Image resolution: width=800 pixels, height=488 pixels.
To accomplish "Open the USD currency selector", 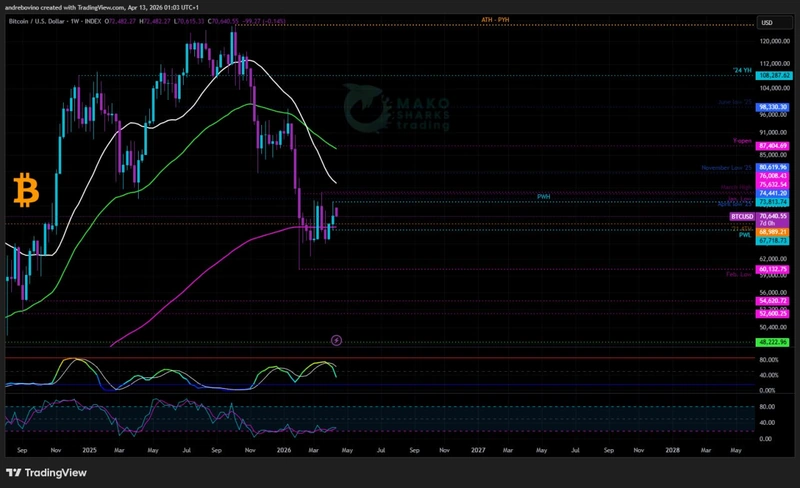I will pyautogui.click(x=768, y=22).
